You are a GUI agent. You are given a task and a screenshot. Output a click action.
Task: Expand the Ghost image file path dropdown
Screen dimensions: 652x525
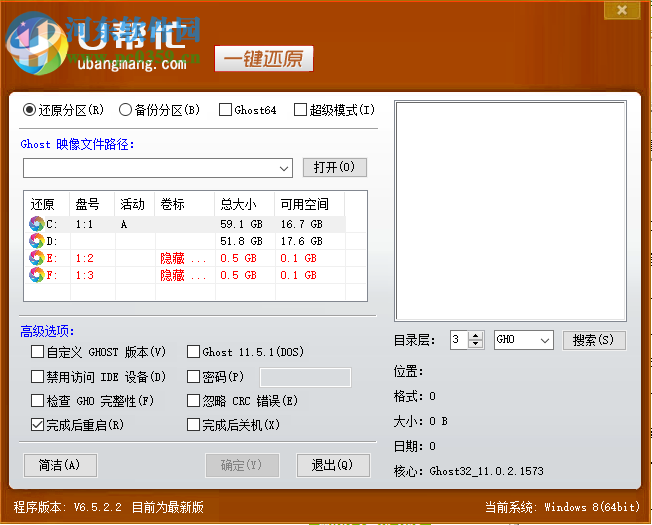284,168
